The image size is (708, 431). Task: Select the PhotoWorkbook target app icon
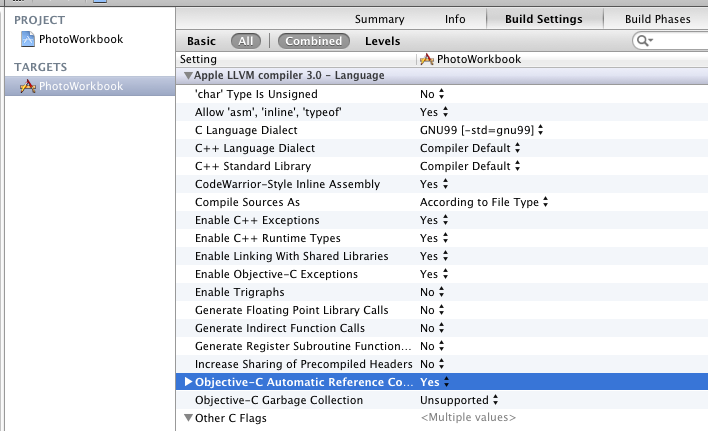pos(28,86)
